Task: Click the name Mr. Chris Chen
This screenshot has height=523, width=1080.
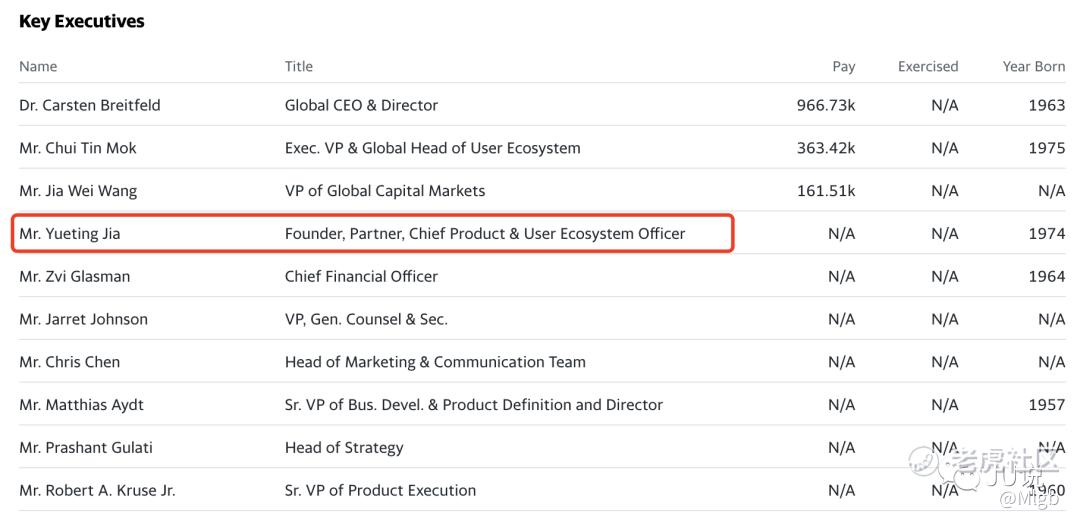Action: tap(70, 362)
